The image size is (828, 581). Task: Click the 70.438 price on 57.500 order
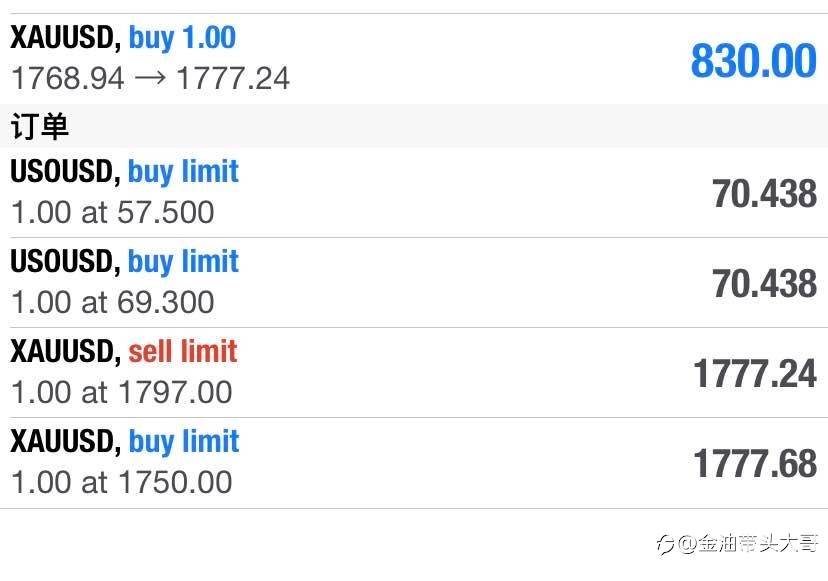click(765, 193)
